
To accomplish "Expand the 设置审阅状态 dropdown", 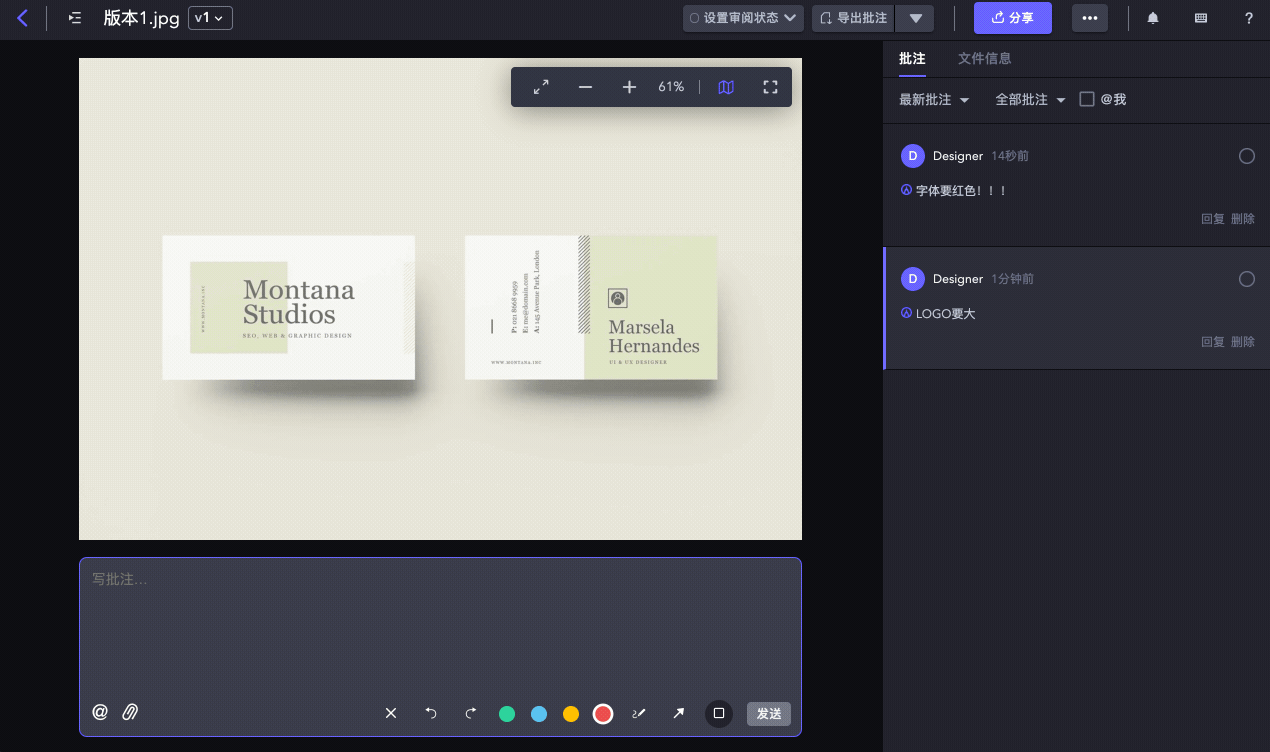I will pos(743,18).
